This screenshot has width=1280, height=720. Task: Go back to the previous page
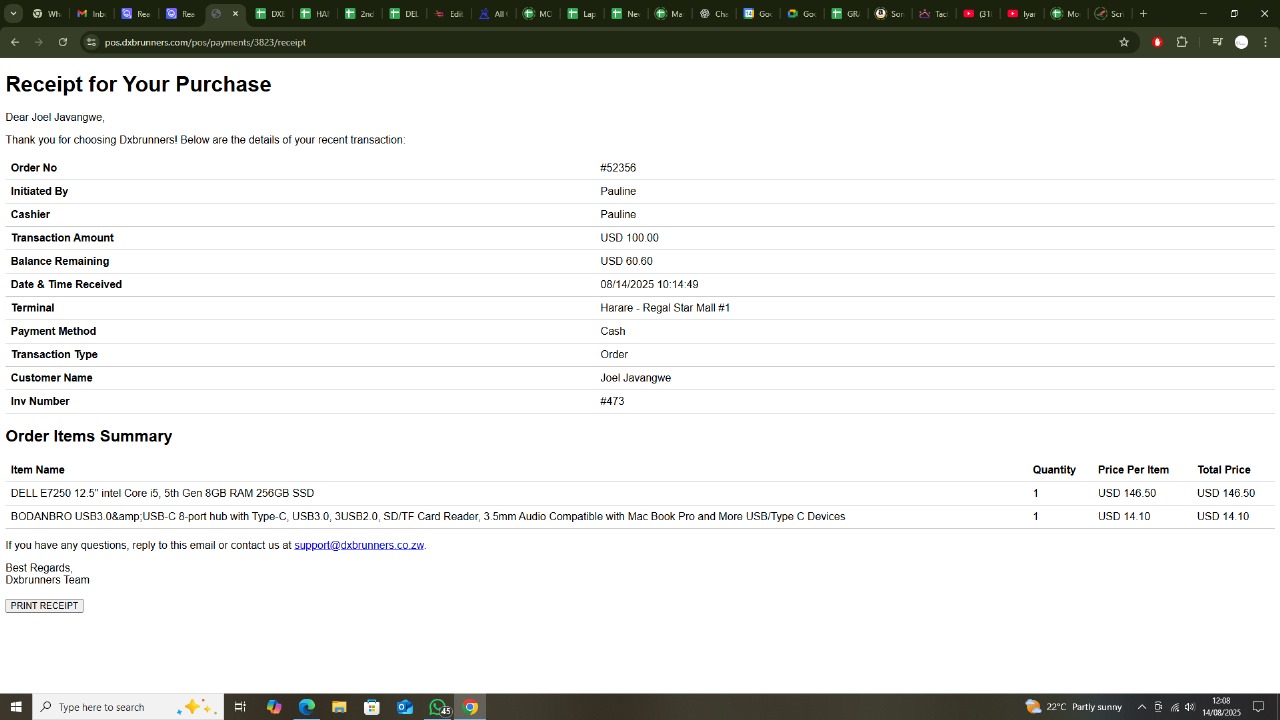[x=14, y=42]
